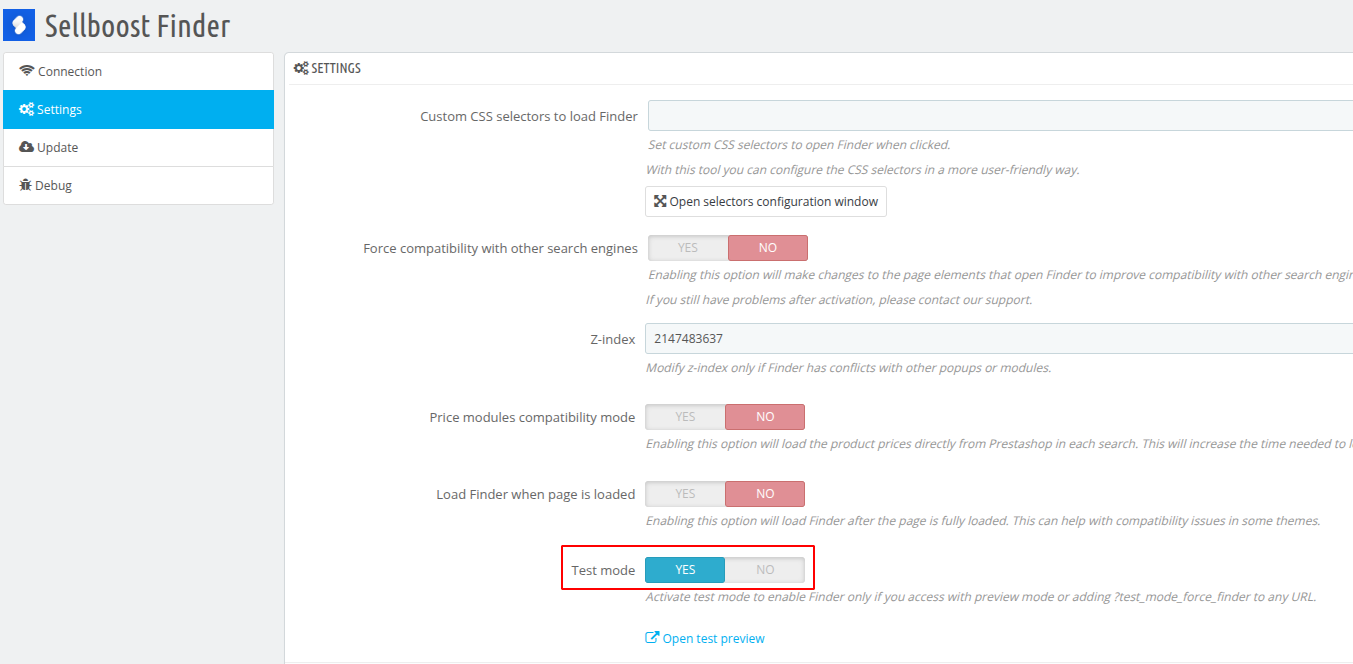Follow the Open test preview link
This screenshot has height=664, width=1353.
(x=713, y=638)
